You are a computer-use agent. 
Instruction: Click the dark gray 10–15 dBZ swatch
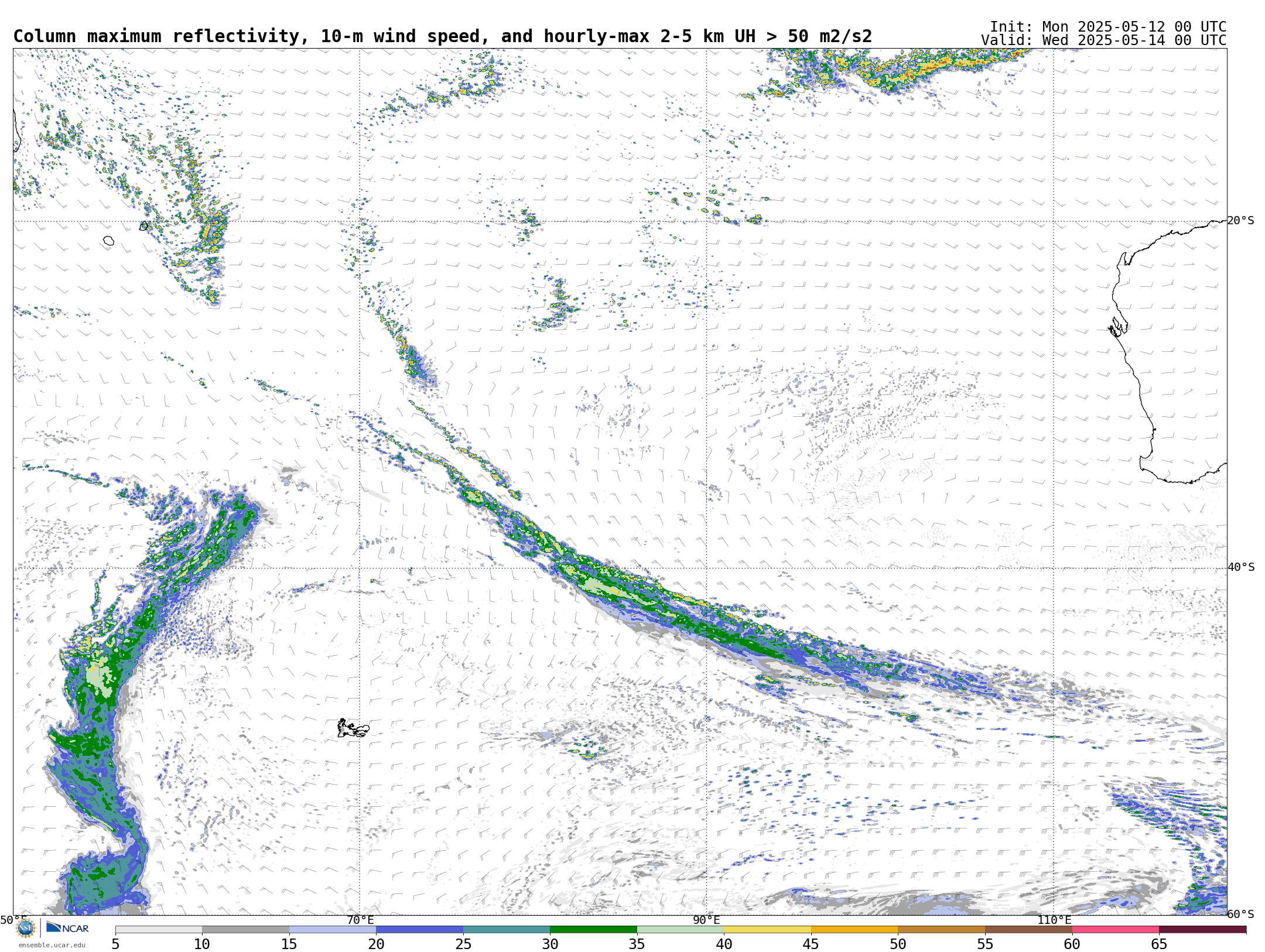click(x=245, y=930)
